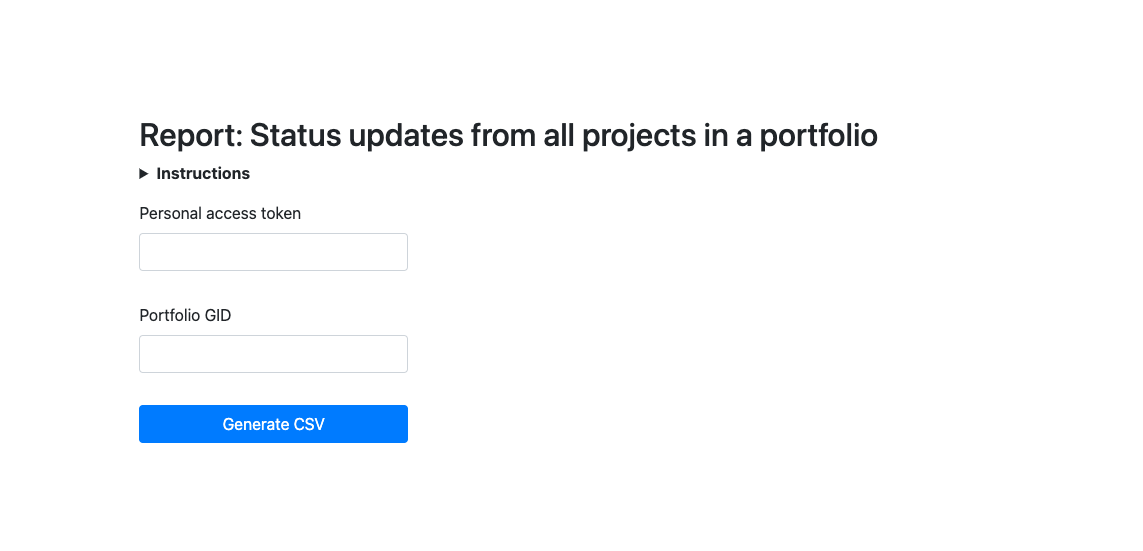Click the Generate CSV button
Viewport: 1143px width, 551px height.
coord(273,424)
